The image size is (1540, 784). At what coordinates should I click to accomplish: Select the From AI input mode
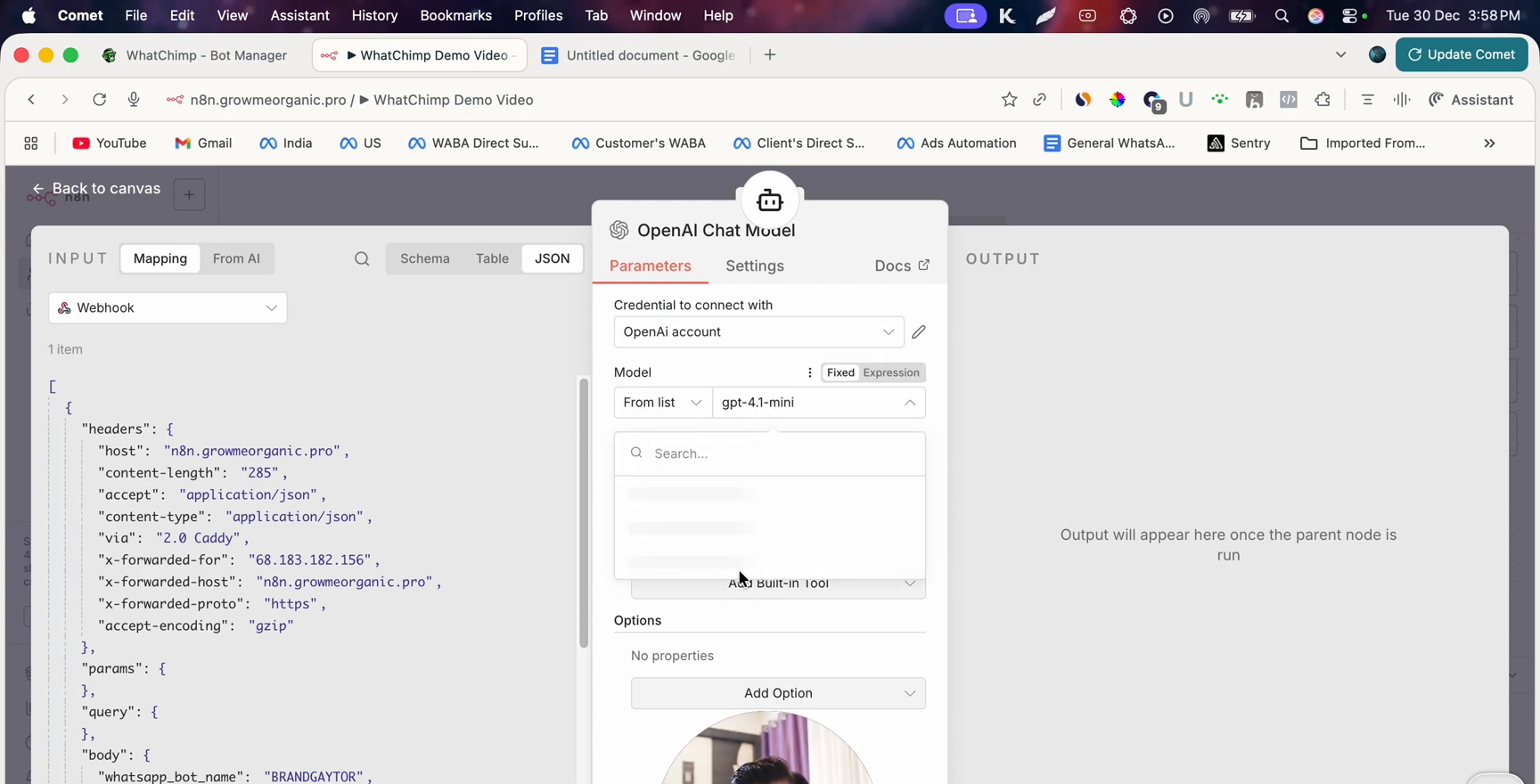(x=236, y=259)
